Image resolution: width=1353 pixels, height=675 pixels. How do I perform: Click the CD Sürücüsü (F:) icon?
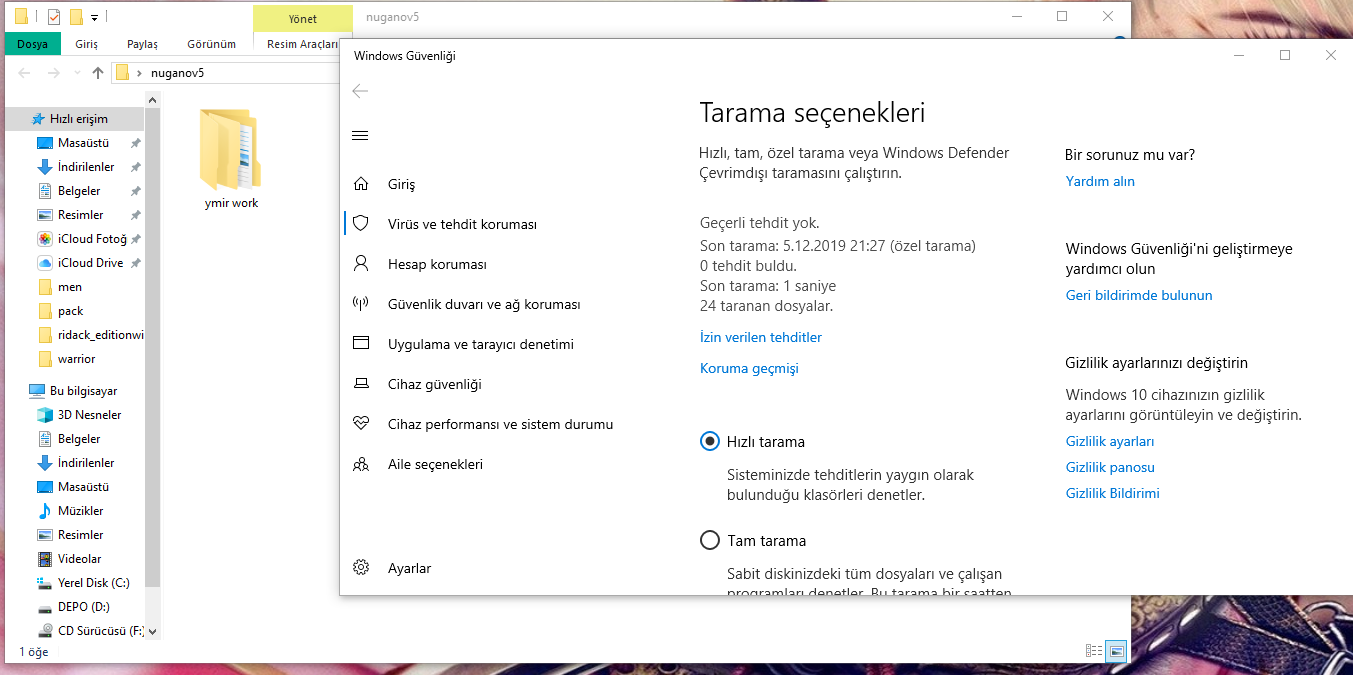coord(45,631)
